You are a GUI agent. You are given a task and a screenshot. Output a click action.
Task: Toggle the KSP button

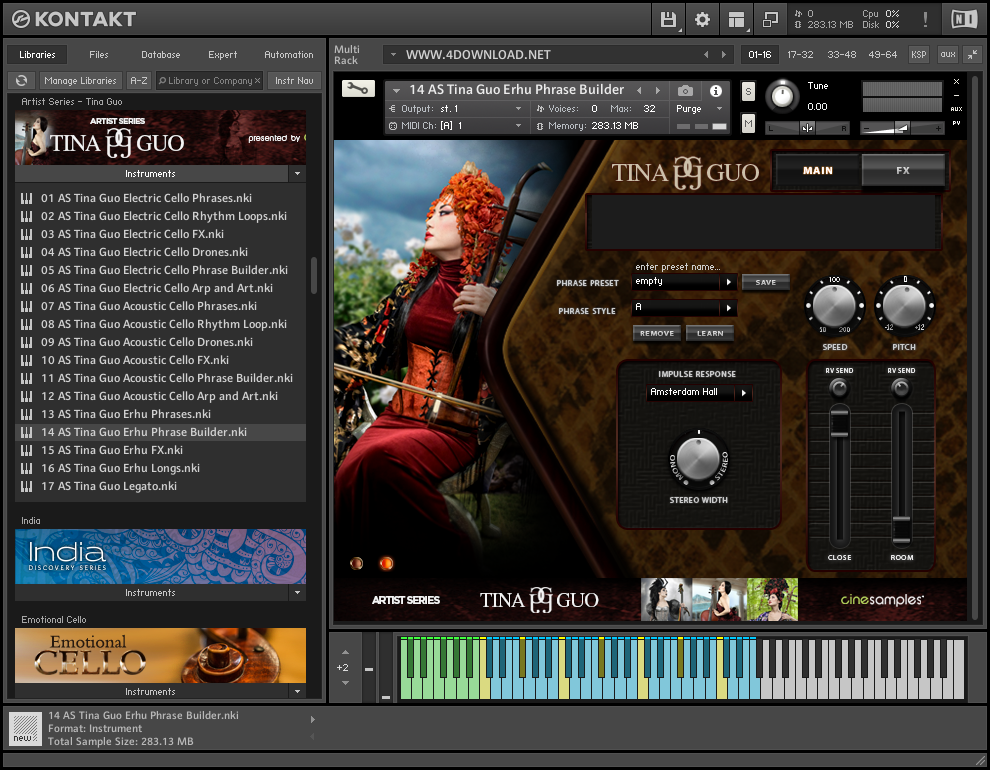tap(919, 55)
